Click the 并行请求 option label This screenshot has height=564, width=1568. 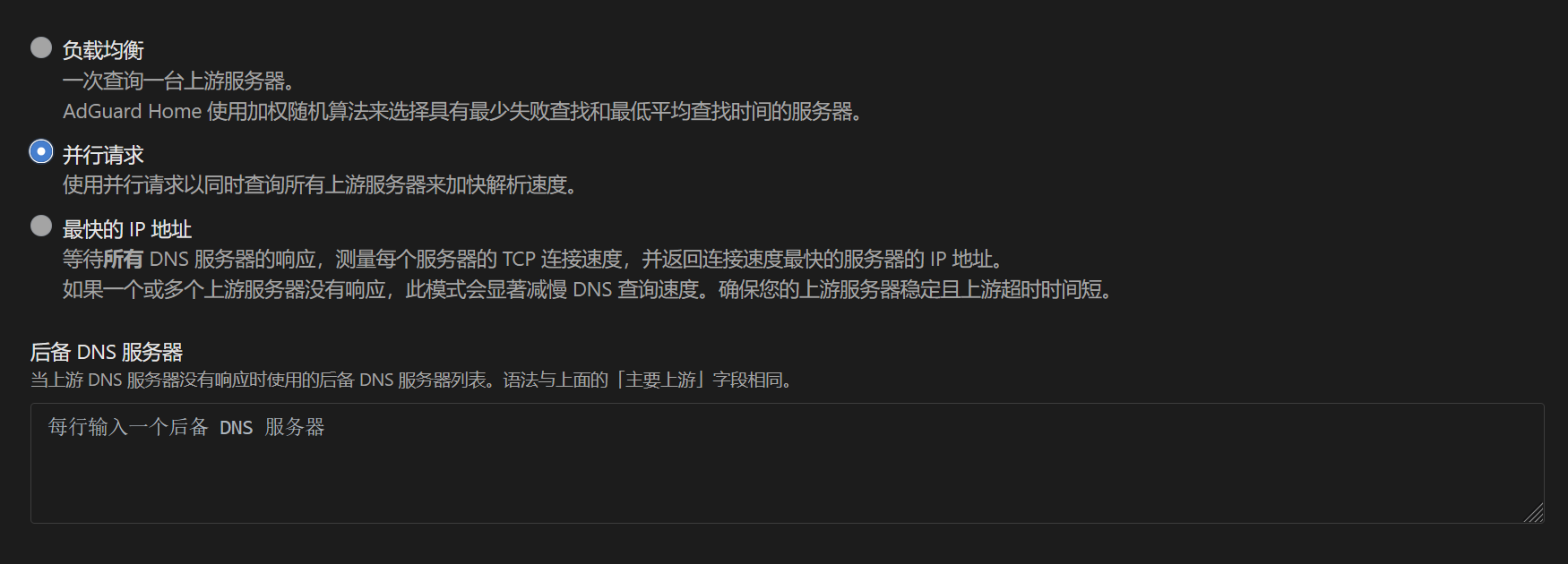point(103,155)
